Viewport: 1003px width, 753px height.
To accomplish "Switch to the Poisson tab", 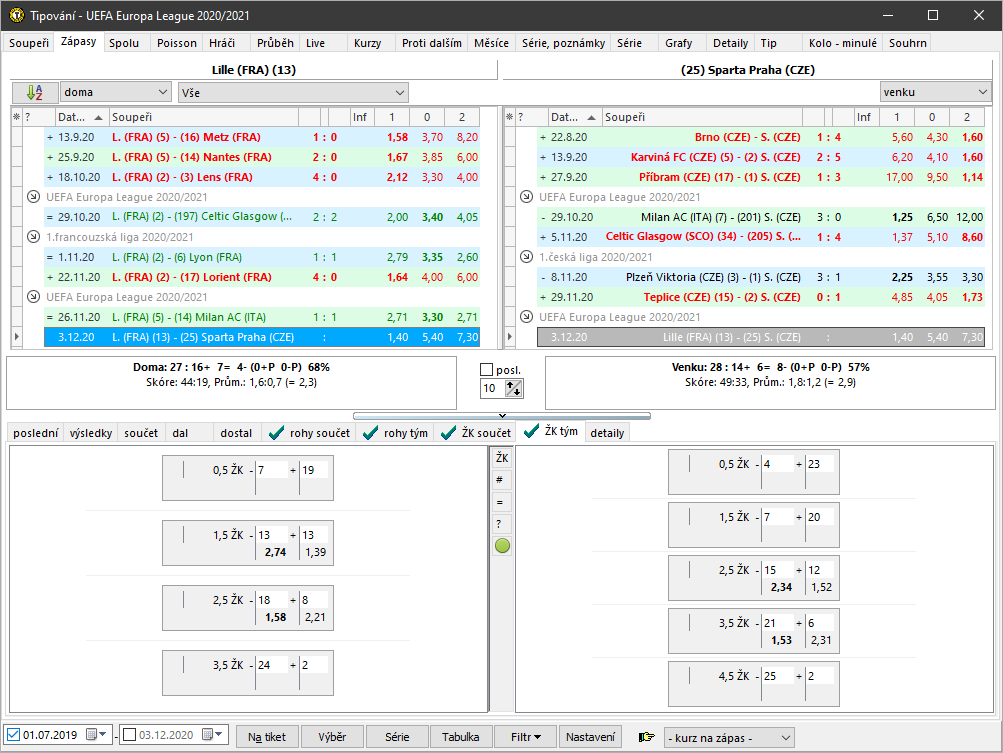I will tap(177, 43).
